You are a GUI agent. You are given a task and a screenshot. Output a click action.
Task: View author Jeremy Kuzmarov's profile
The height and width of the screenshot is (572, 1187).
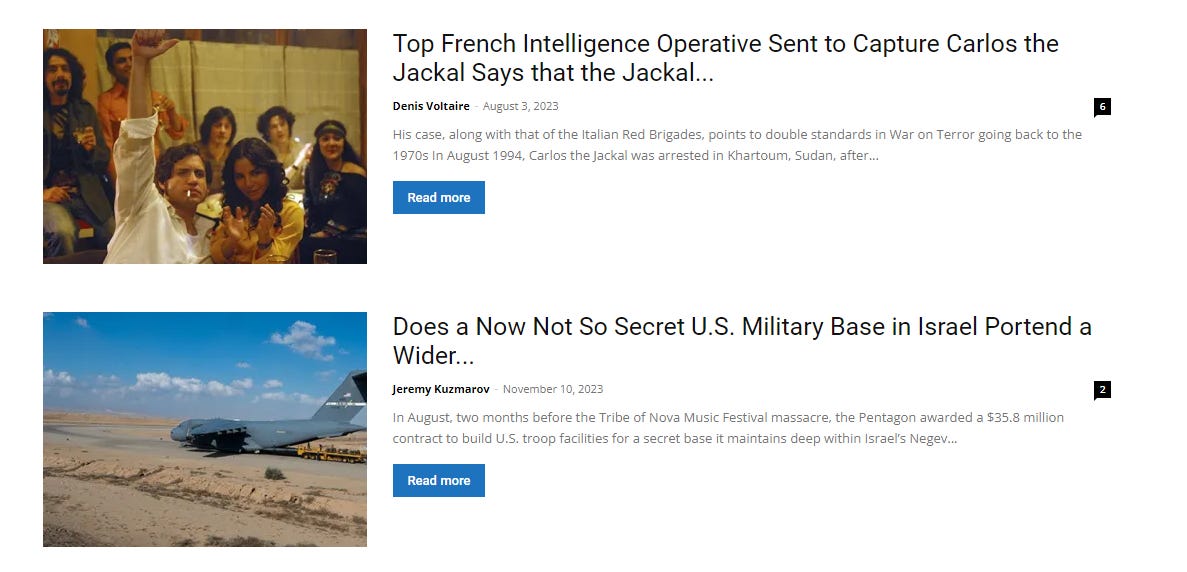point(441,389)
